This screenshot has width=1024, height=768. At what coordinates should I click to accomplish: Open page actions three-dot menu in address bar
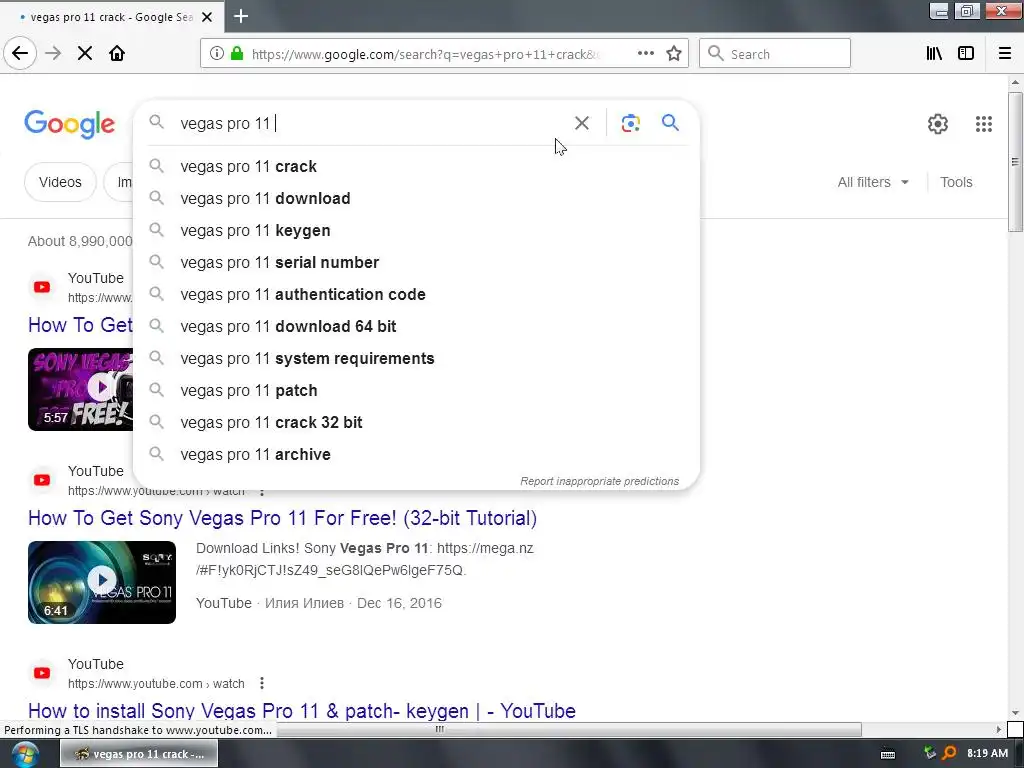pyautogui.click(x=645, y=54)
